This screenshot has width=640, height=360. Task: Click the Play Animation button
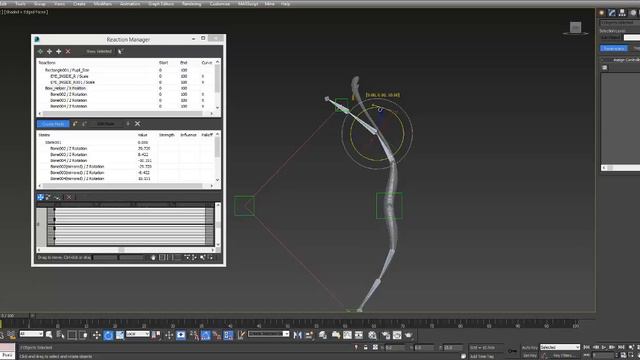point(604,347)
